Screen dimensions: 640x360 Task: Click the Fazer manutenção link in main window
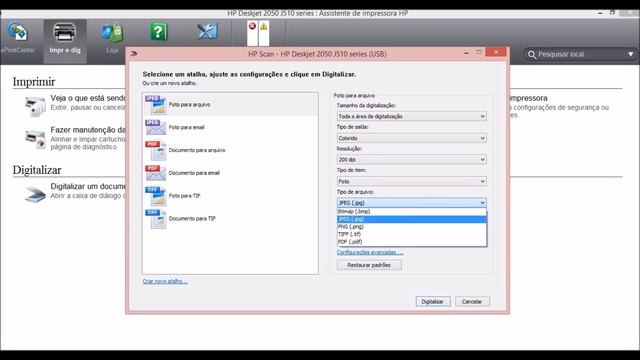coord(88,130)
